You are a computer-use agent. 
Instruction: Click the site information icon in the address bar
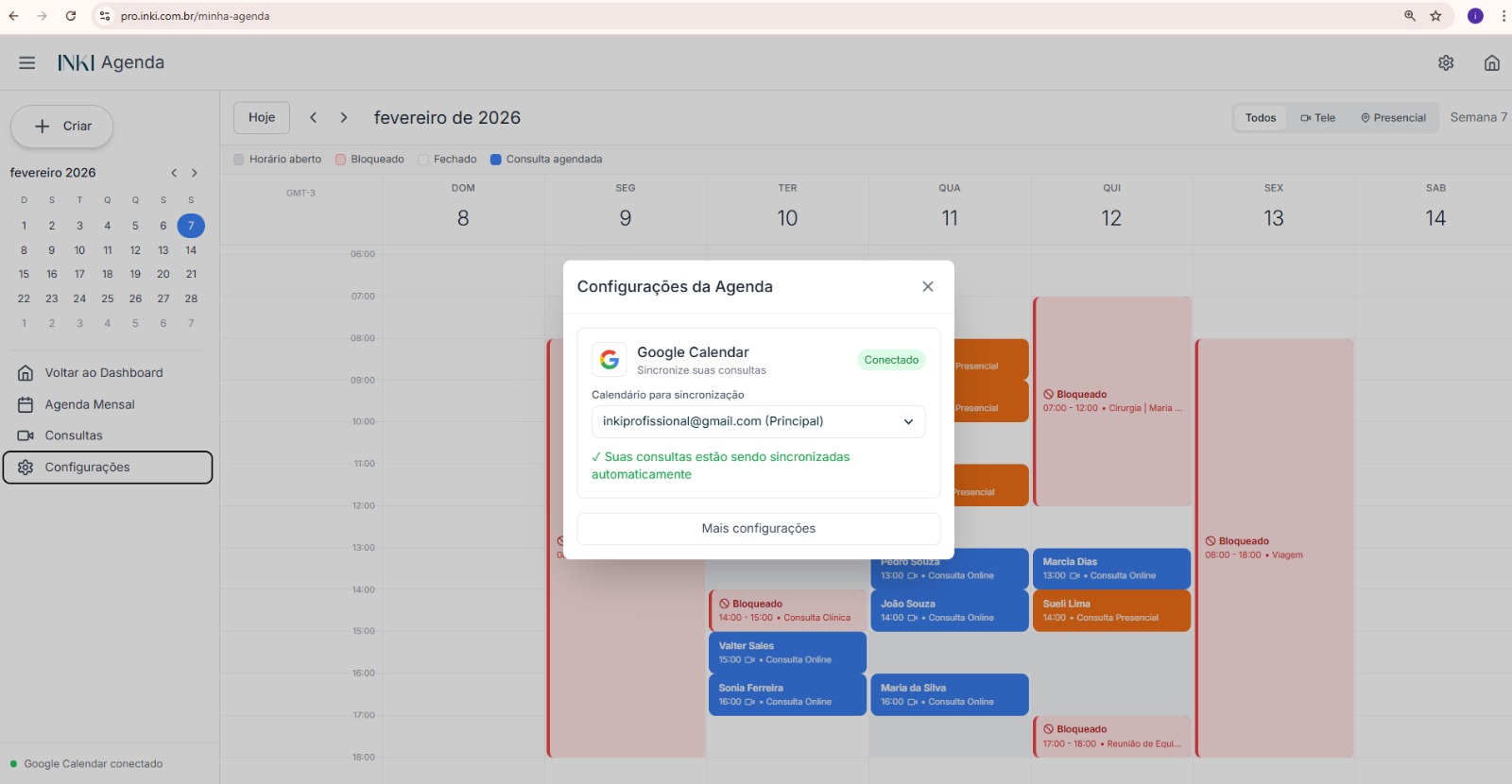(x=105, y=16)
